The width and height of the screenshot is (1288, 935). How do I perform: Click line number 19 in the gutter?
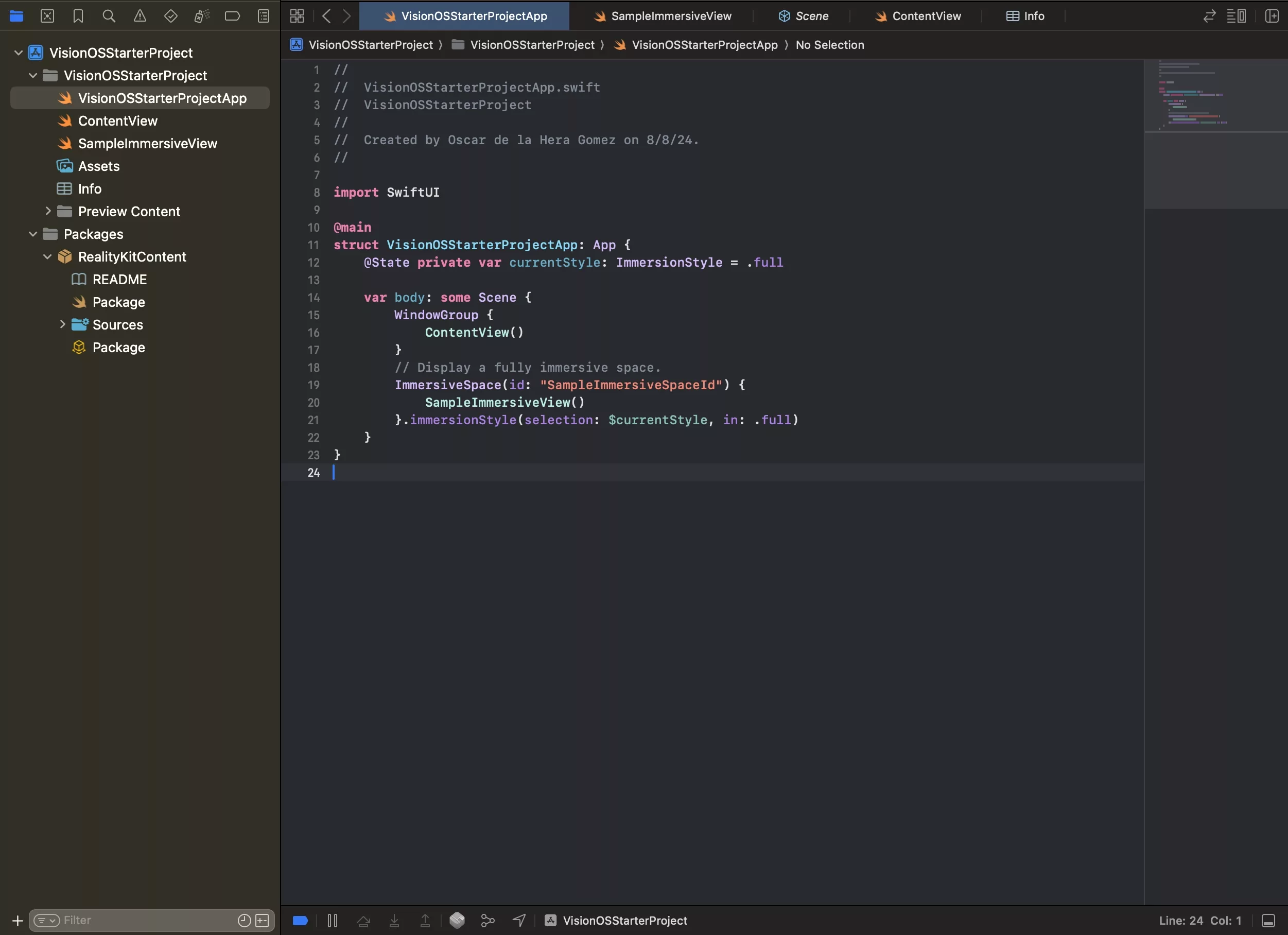click(x=314, y=385)
